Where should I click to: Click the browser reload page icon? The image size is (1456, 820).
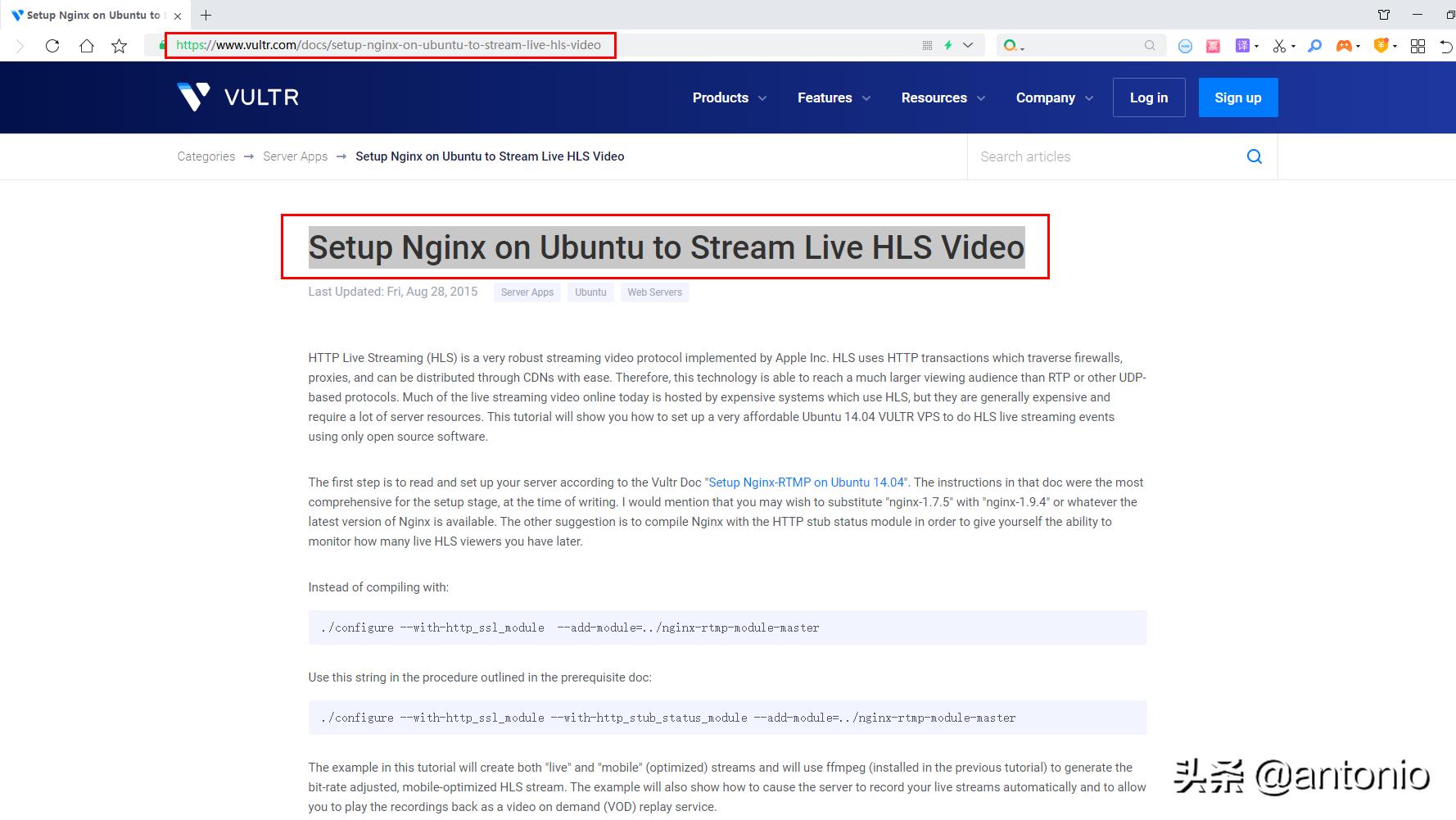click(x=52, y=46)
